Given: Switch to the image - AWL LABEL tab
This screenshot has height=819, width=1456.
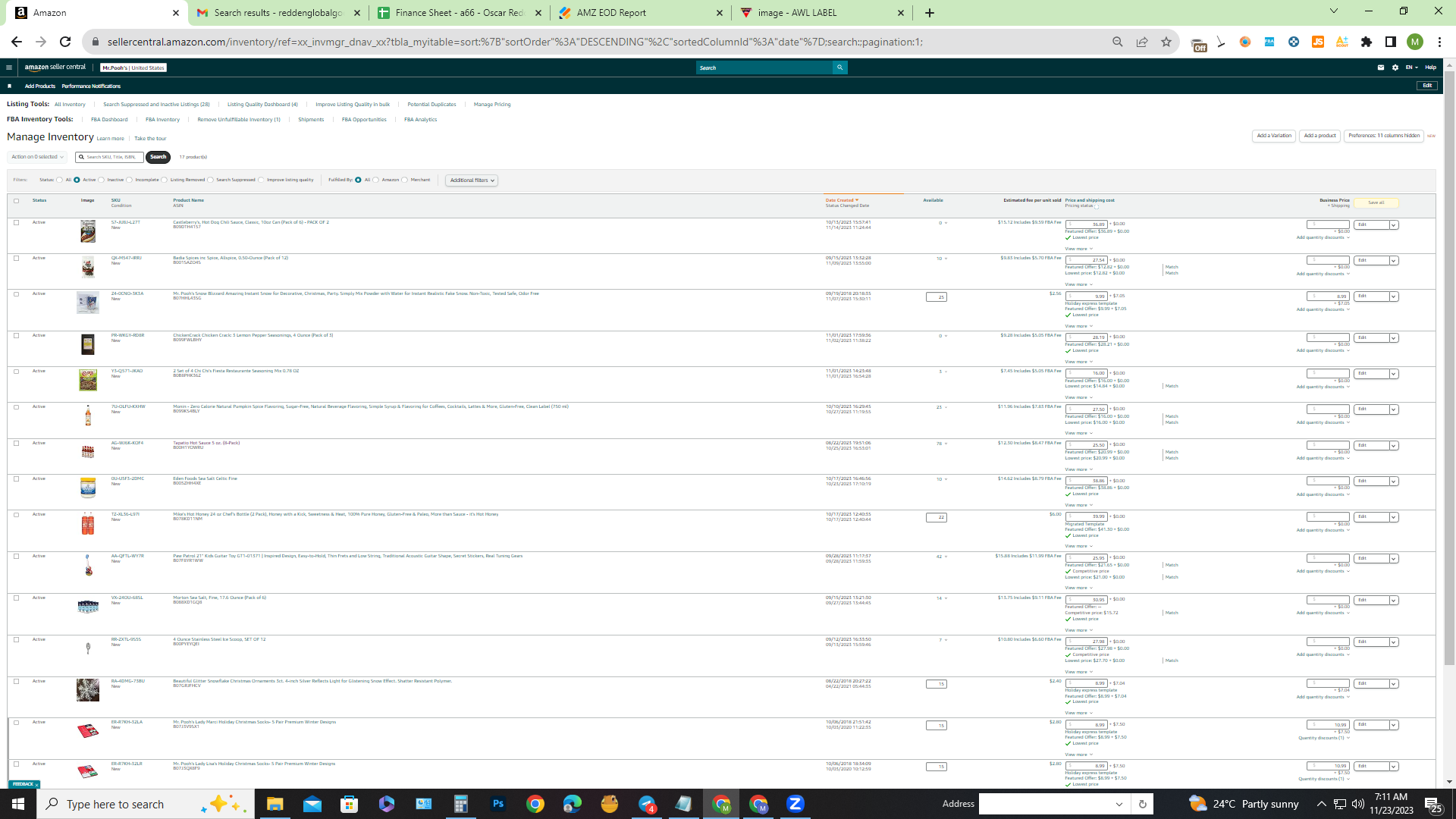Looking at the screenshot, I should click(x=822, y=13).
